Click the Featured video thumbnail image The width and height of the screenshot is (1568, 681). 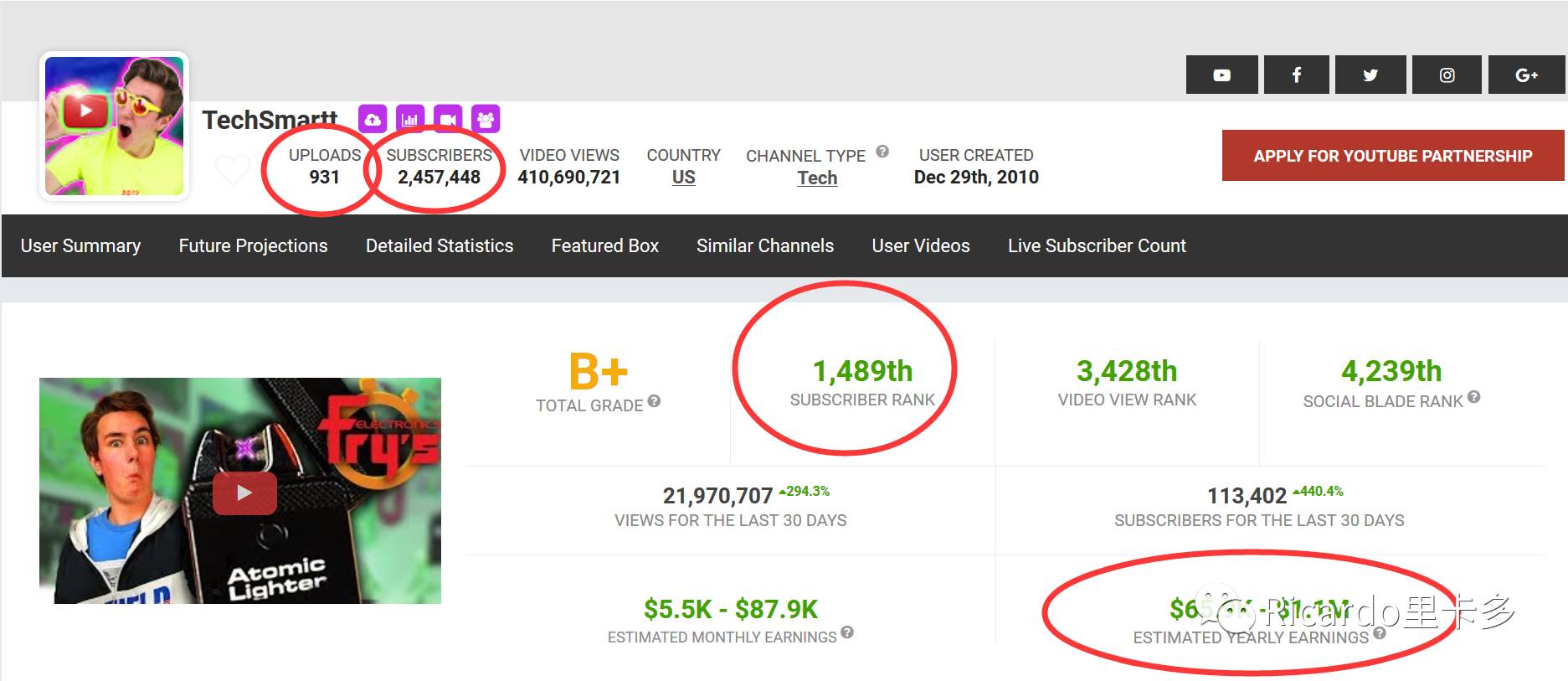[x=240, y=491]
